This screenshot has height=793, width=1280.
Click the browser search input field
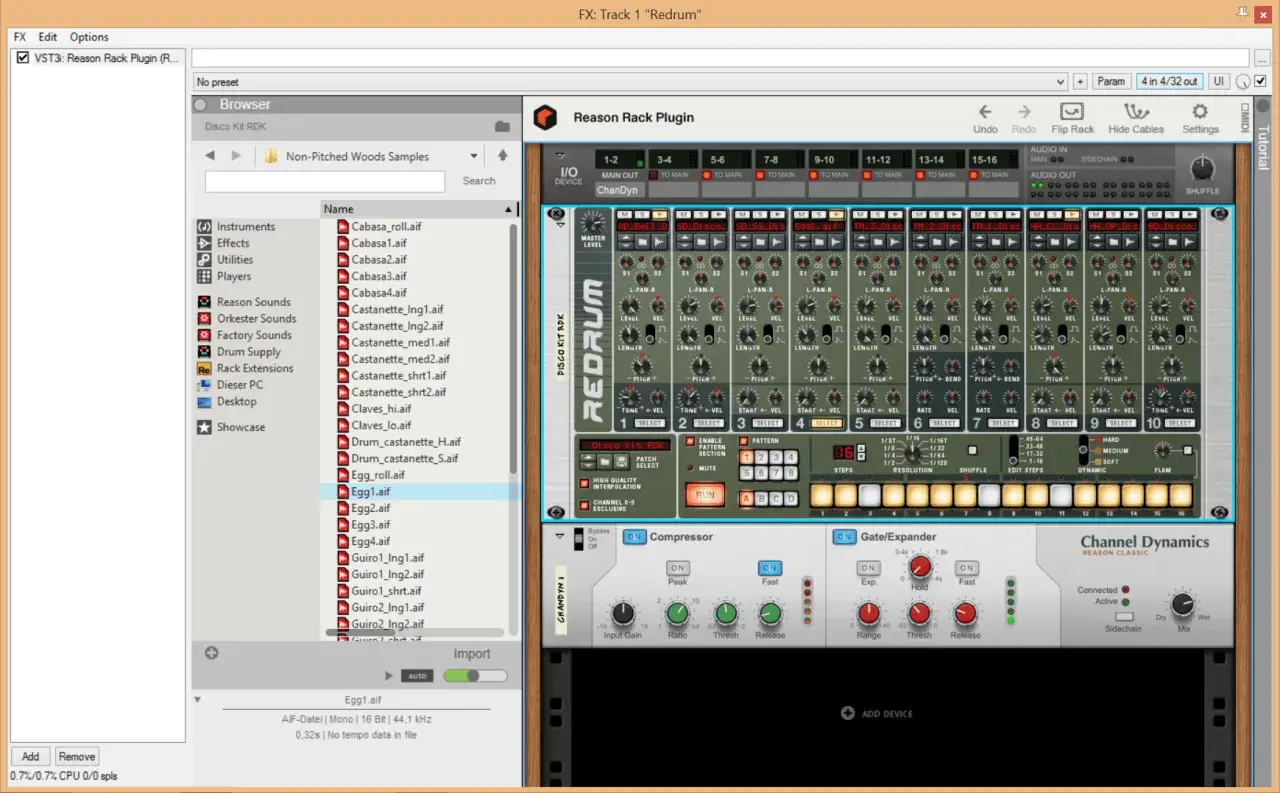[325, 181]
